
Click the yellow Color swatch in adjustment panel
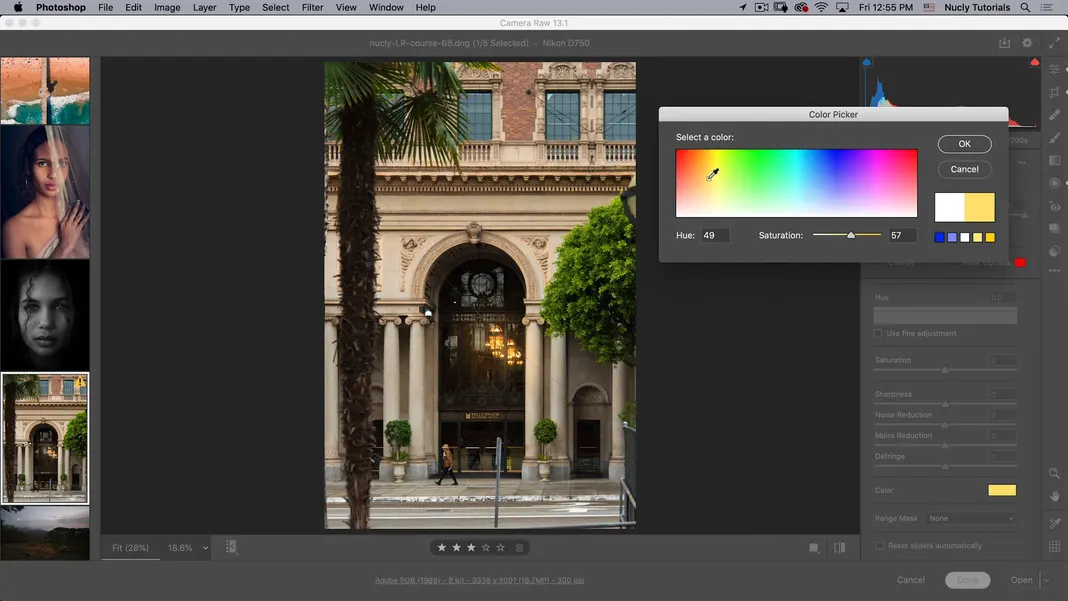click(x=1002, y=490)
